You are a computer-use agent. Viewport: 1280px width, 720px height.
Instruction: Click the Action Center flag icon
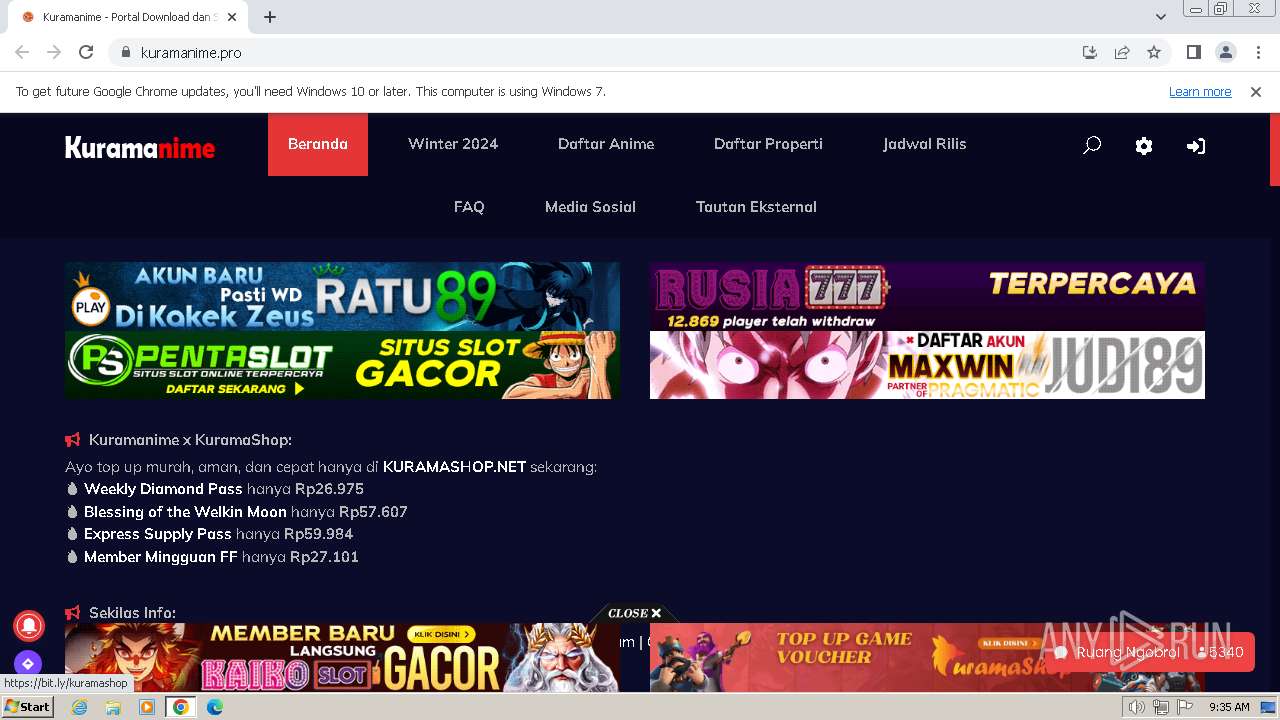click(x=1185, y=707)
